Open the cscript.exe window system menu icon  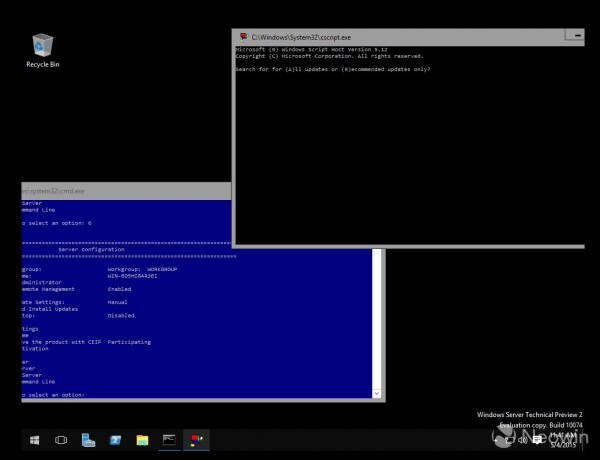point(242,35)
